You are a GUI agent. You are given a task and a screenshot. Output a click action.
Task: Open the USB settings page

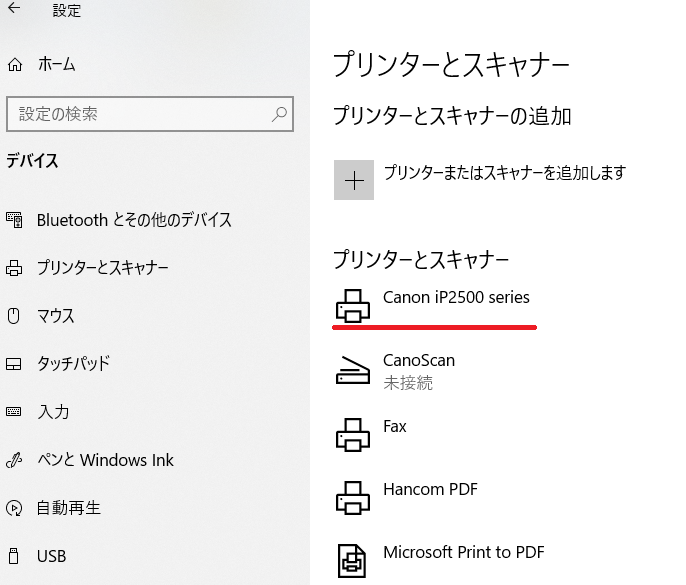tap(52, 556)
